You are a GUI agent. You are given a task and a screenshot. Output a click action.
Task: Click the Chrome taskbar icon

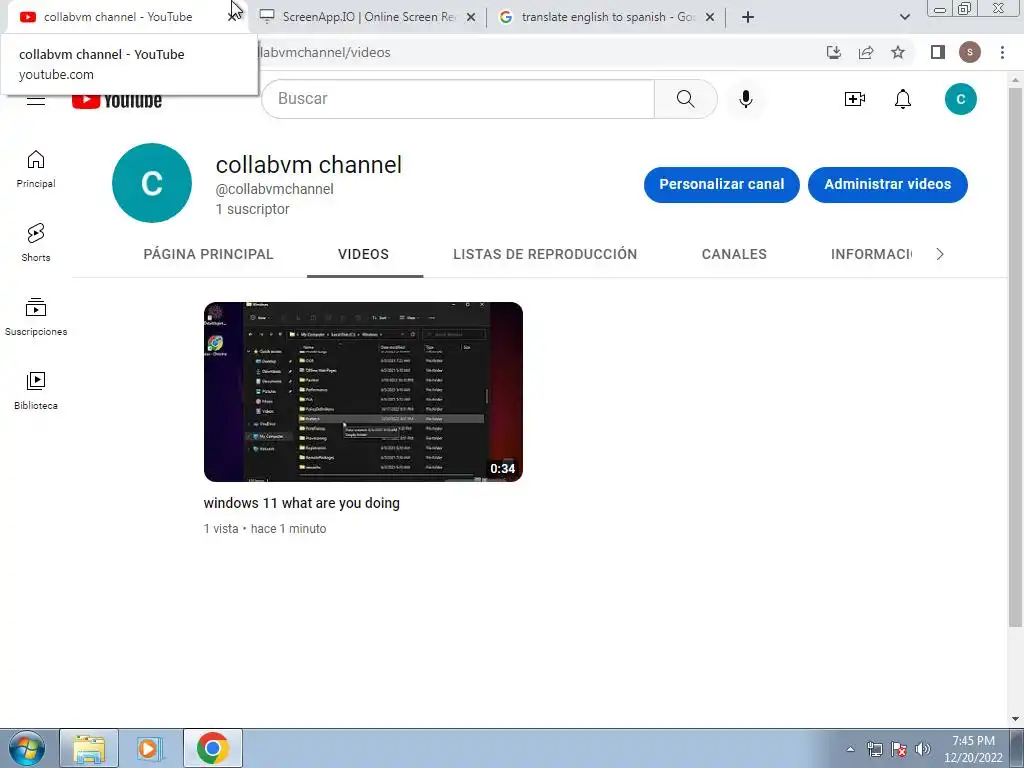tap(212, 748)
